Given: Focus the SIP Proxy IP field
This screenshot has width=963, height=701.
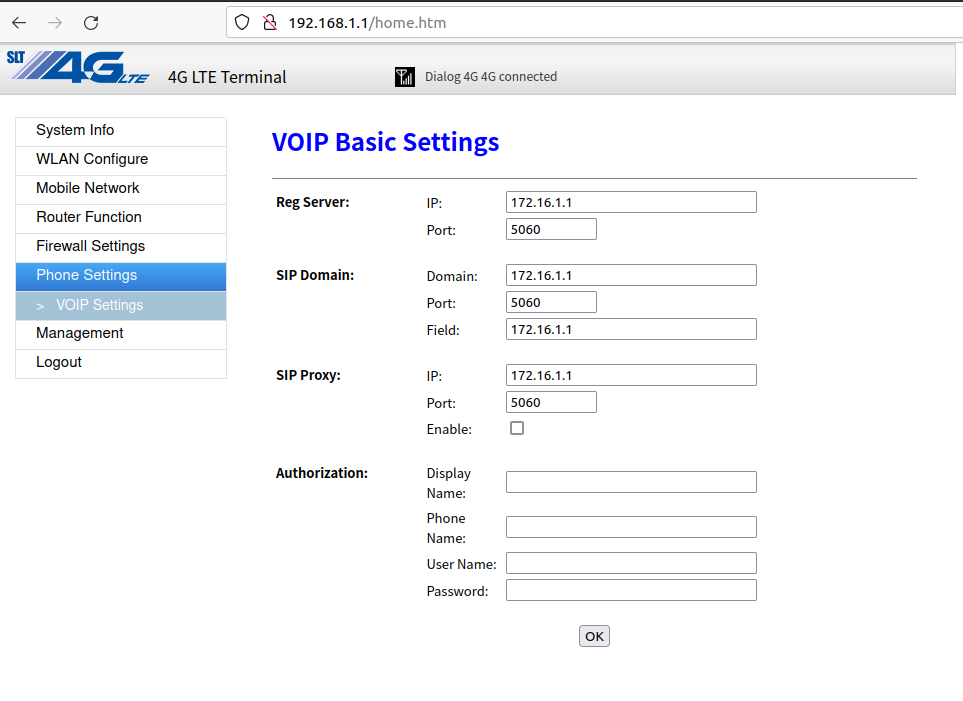Looking at the screenshot, I should [x=631, y=375].
